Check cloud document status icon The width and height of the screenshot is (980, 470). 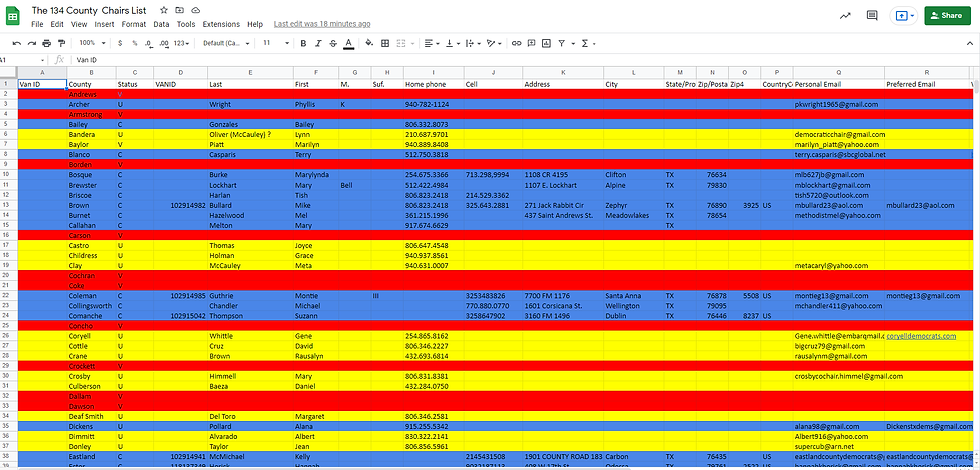(x=196, y=10)
